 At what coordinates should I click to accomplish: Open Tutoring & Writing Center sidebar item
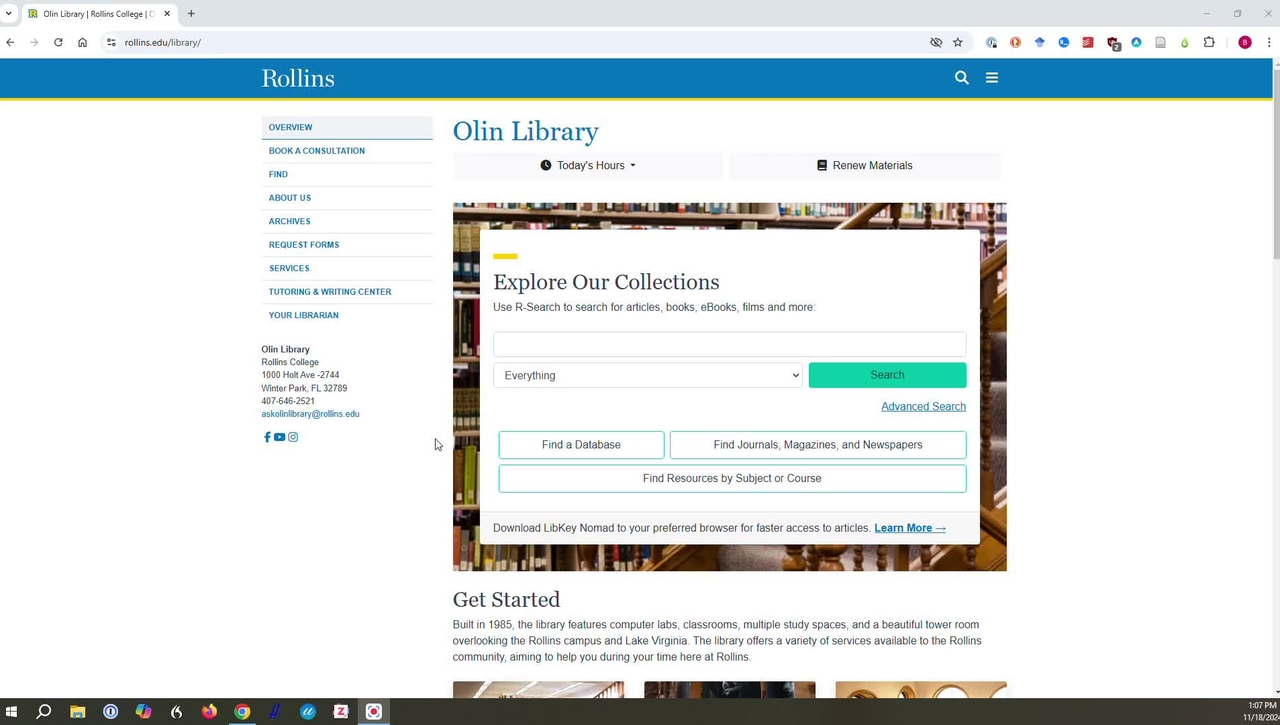point(347,292)
